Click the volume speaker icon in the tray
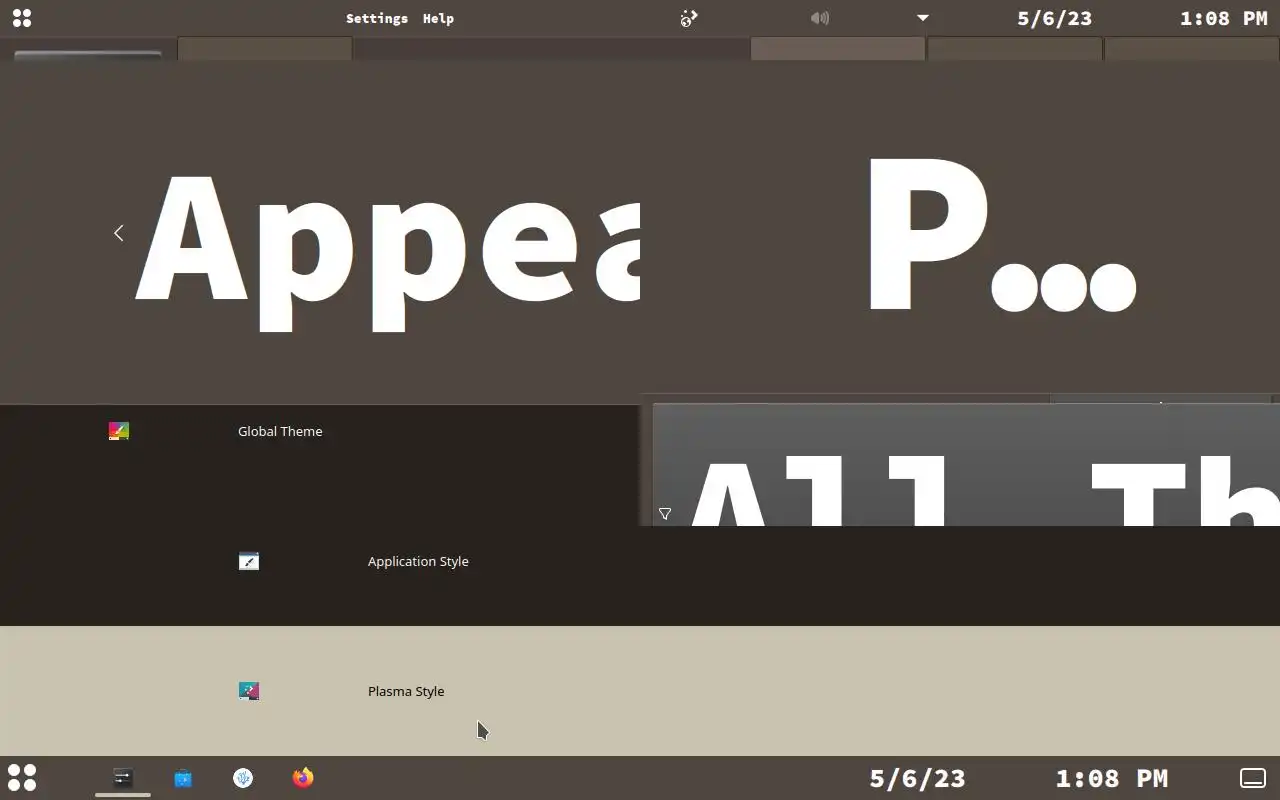This screenshot has width=1280, height=800. pos(820,18)
